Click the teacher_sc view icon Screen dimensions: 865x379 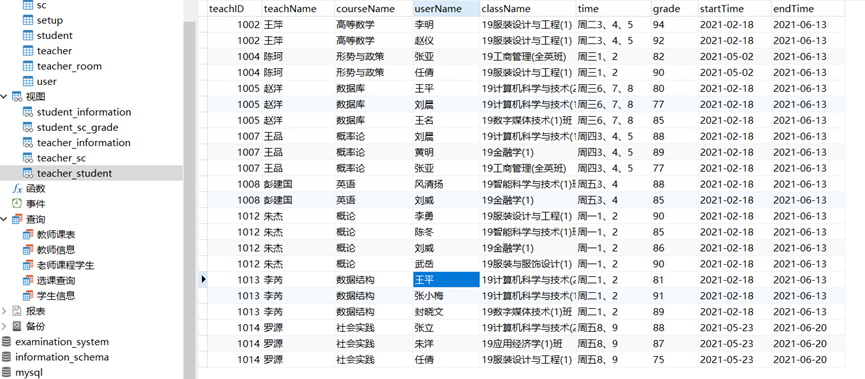point(28,158)
